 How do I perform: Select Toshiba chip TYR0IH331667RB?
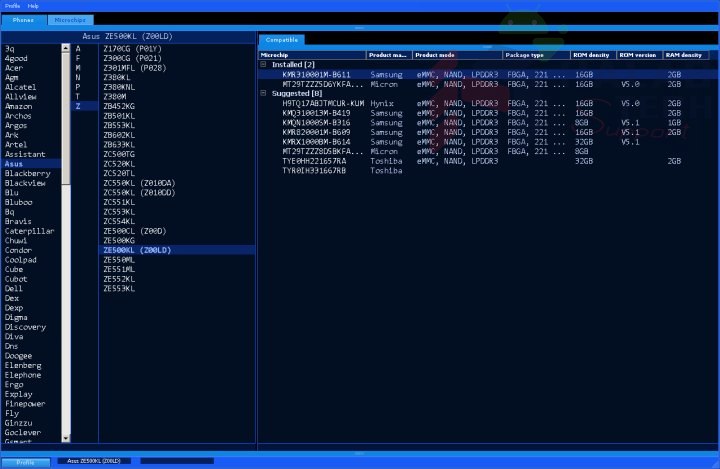[487, 170]
